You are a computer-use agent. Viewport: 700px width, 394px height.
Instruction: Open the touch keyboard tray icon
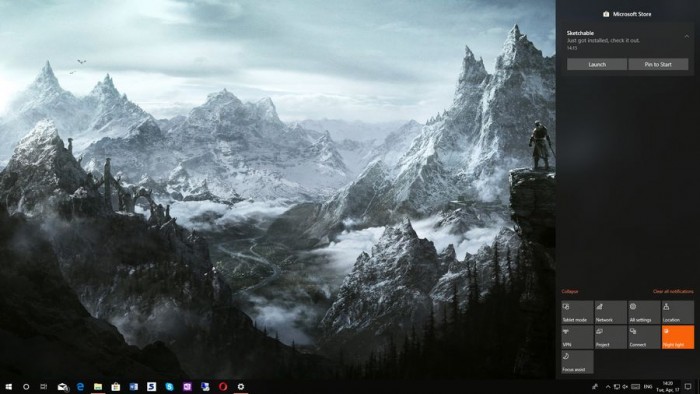coord(635,387)
